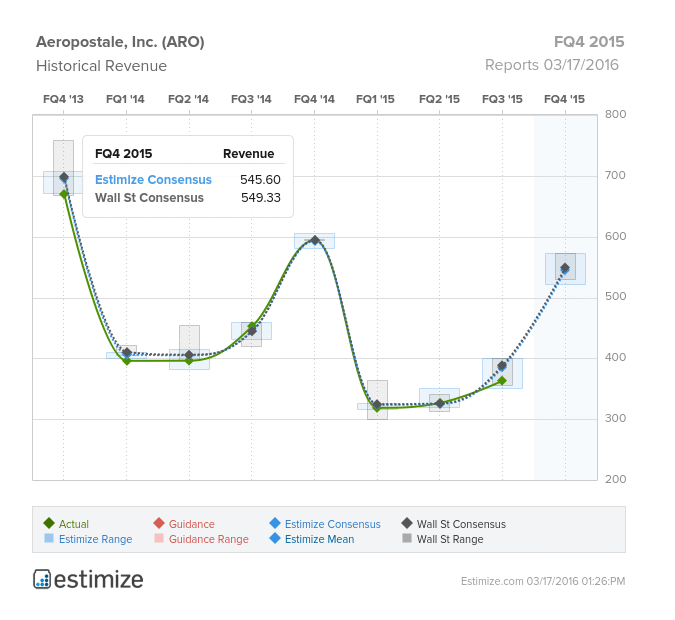Click the Estimize Range blue square swatch

49,538
